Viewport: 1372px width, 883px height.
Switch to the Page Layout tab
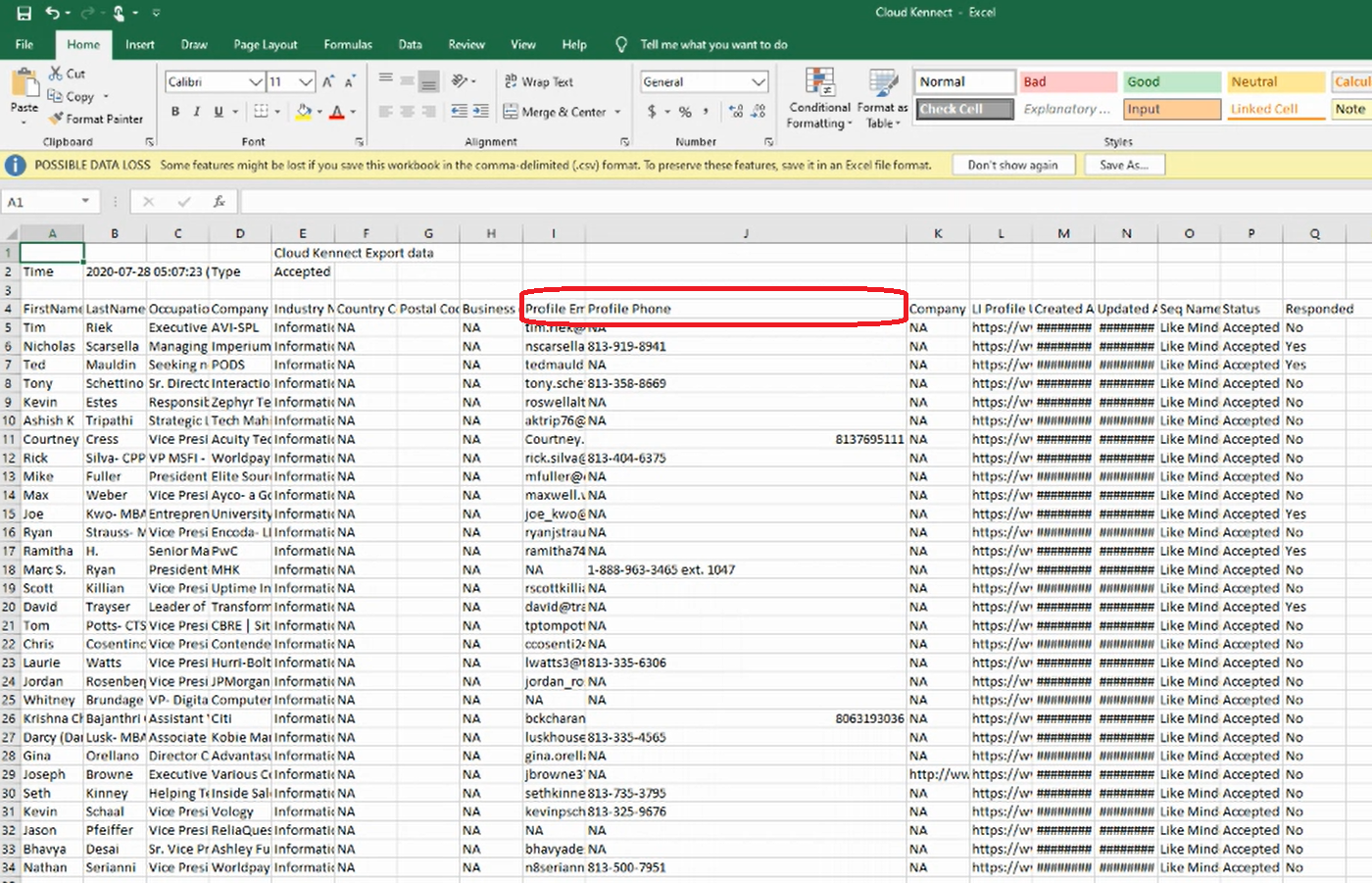(x=265, y=44)
